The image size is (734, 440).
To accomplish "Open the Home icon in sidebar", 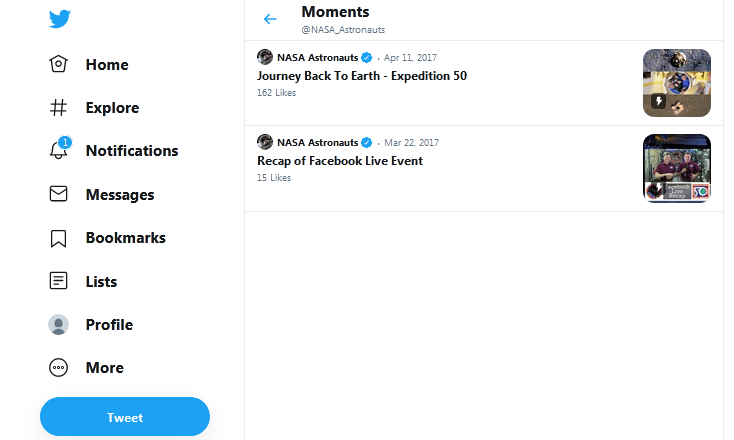I will pos(59,64).
